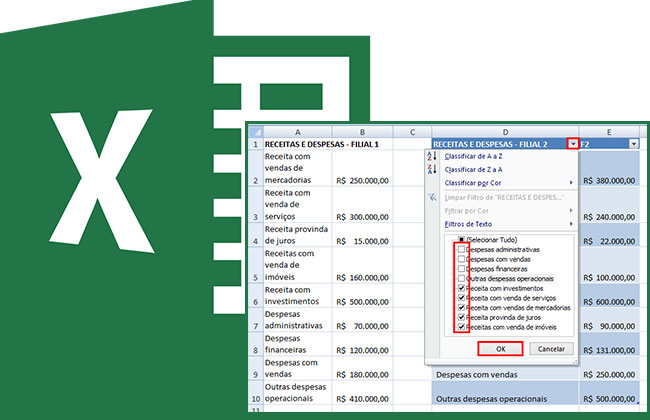
Task: Select row 2 header
Action: tap(256, 168)
